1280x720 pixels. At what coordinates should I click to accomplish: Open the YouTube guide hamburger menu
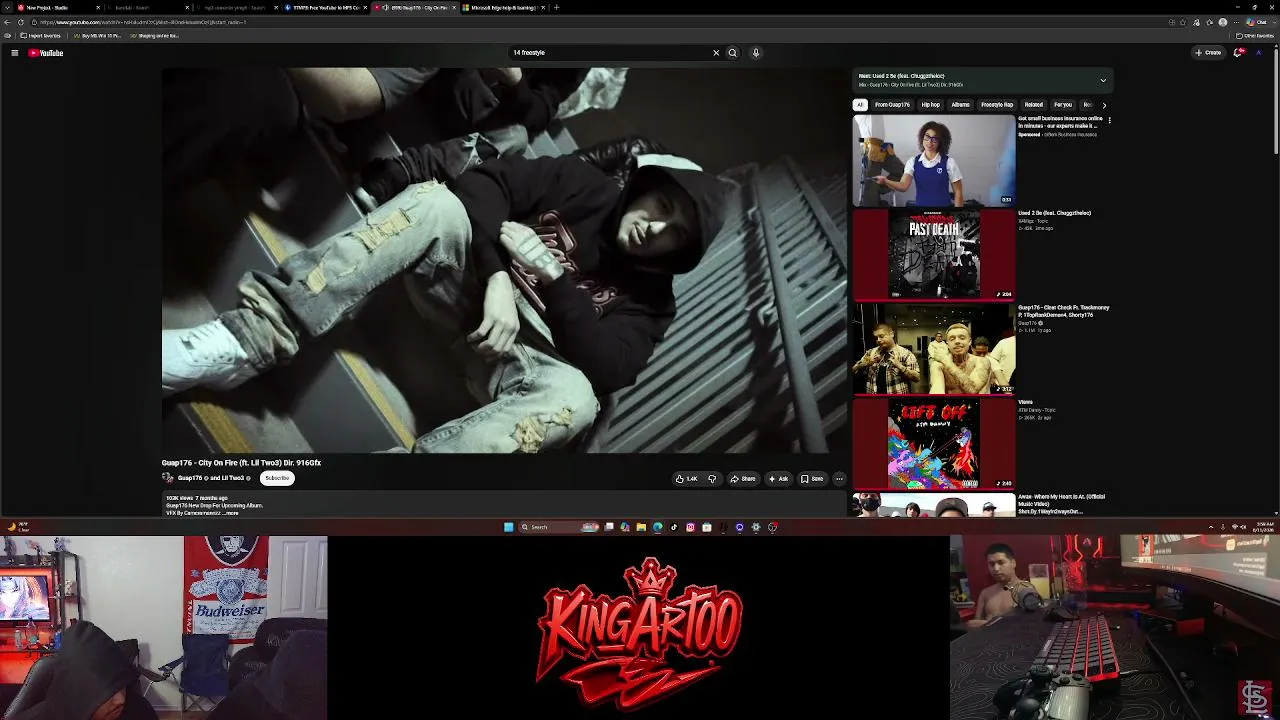click(14, 53)
